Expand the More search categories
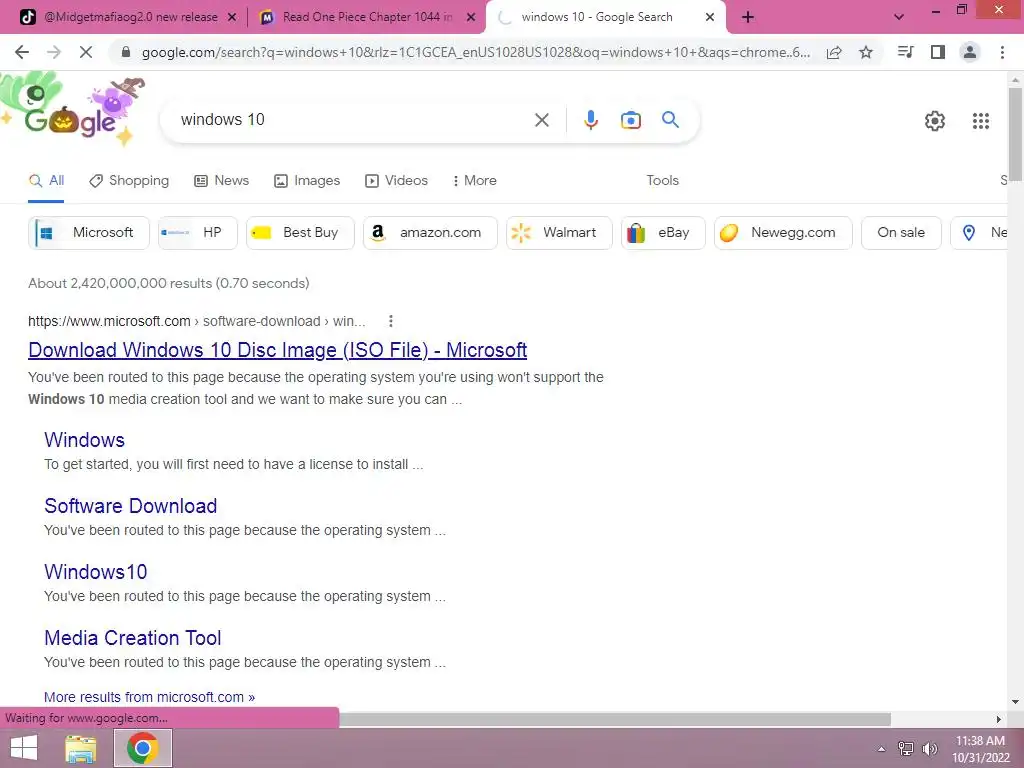The width and height of the screenshot is (1024, 768). pos(475,180)
